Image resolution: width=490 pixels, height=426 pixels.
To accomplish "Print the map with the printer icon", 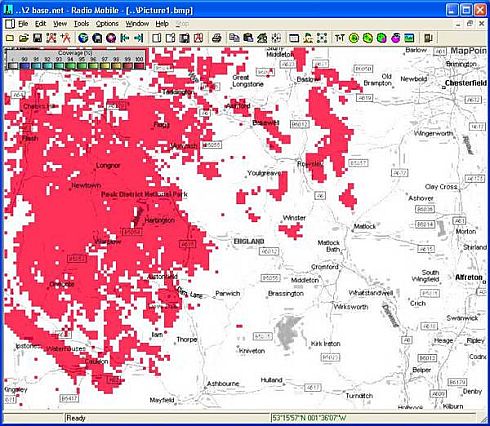I will point(217,38).
